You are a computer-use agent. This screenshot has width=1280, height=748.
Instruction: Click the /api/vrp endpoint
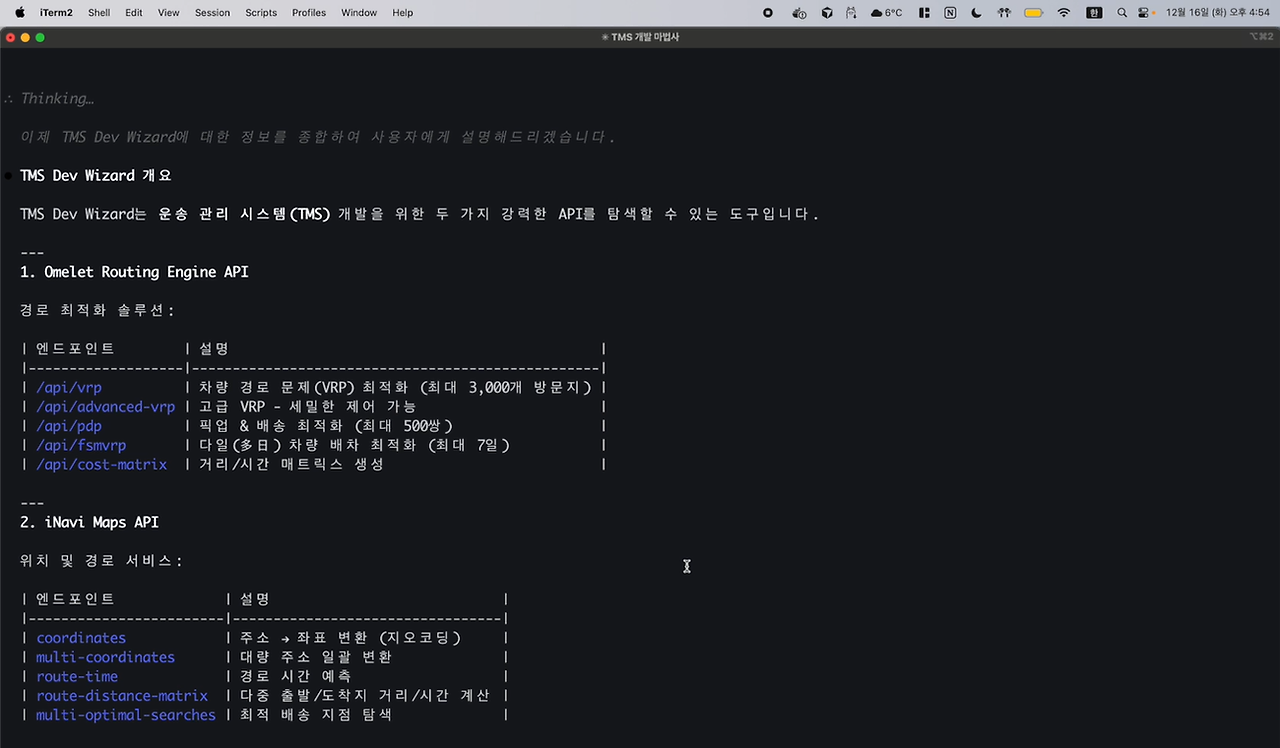[69, 387]
